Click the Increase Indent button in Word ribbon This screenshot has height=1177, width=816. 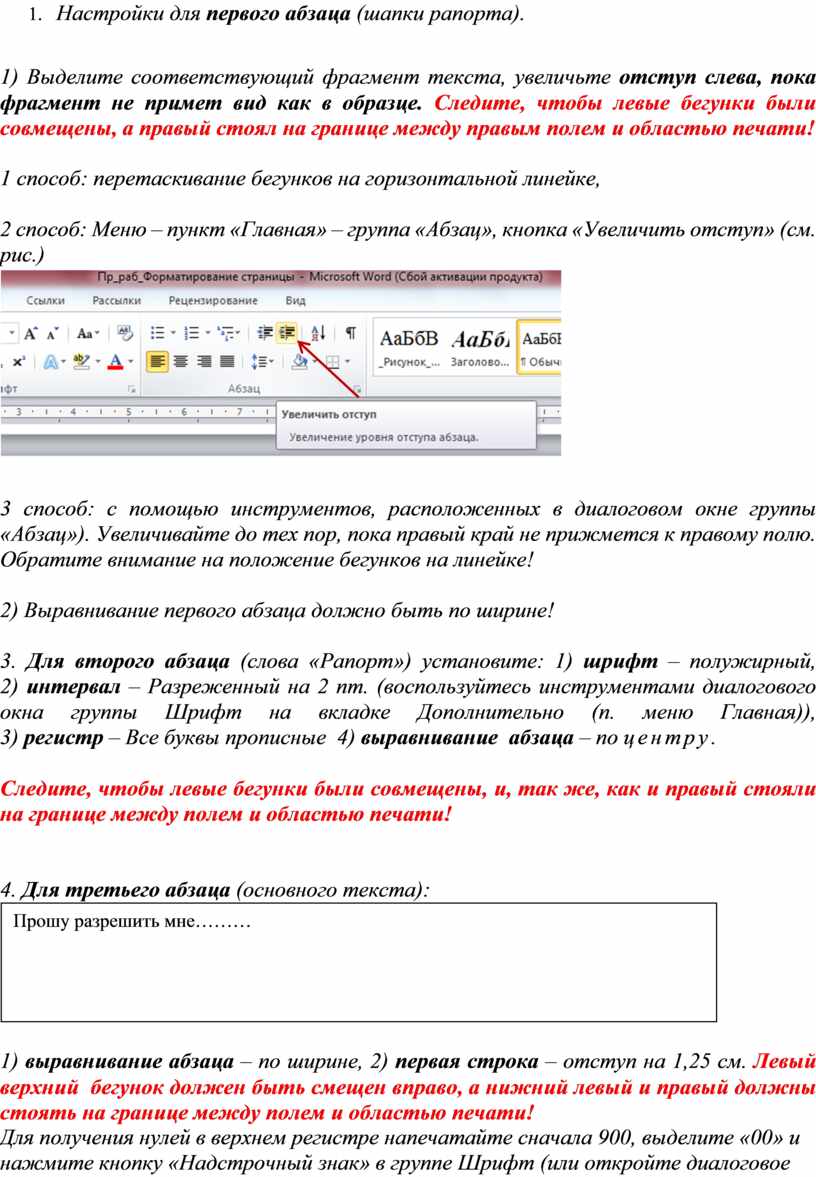[287, 332]
